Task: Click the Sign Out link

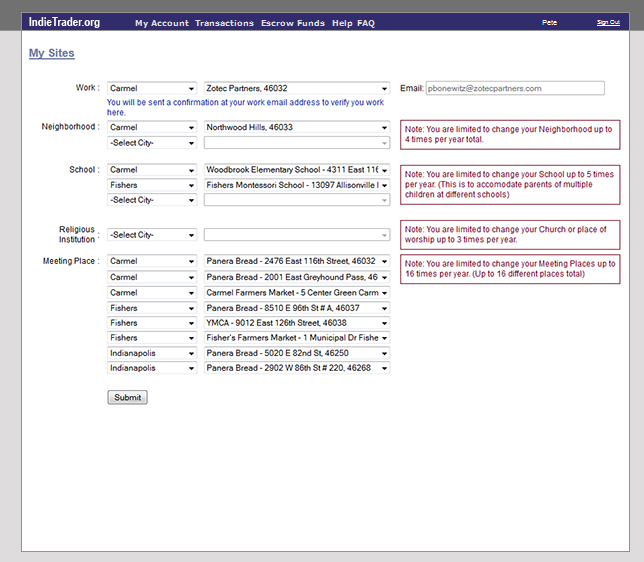Action: (x=608, y=22)
